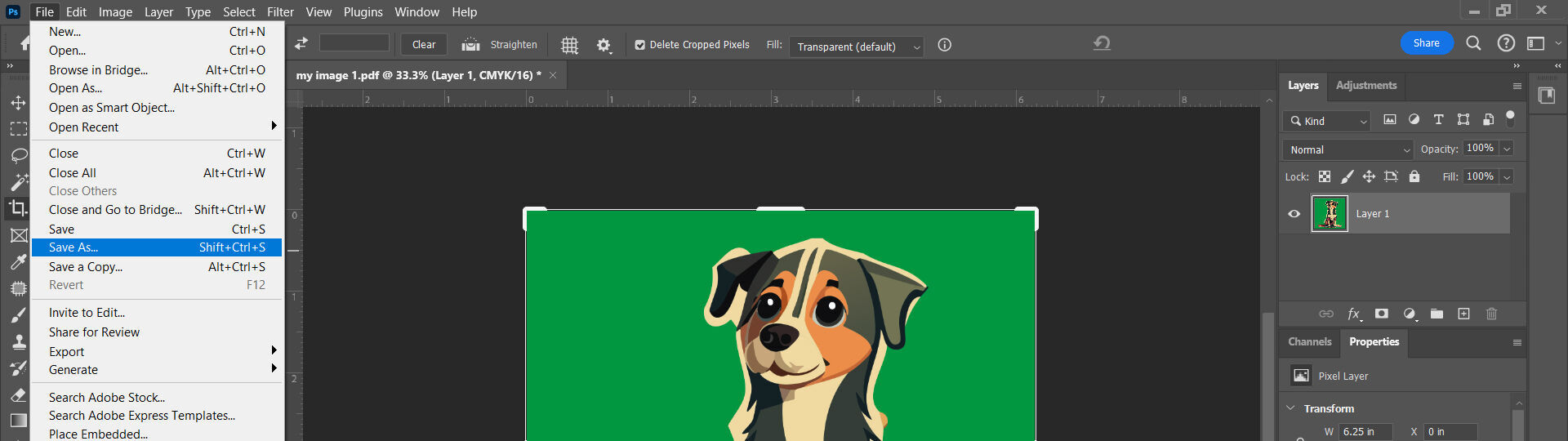
Task: Select the Move tool
Action: click(x=18, y=103)
